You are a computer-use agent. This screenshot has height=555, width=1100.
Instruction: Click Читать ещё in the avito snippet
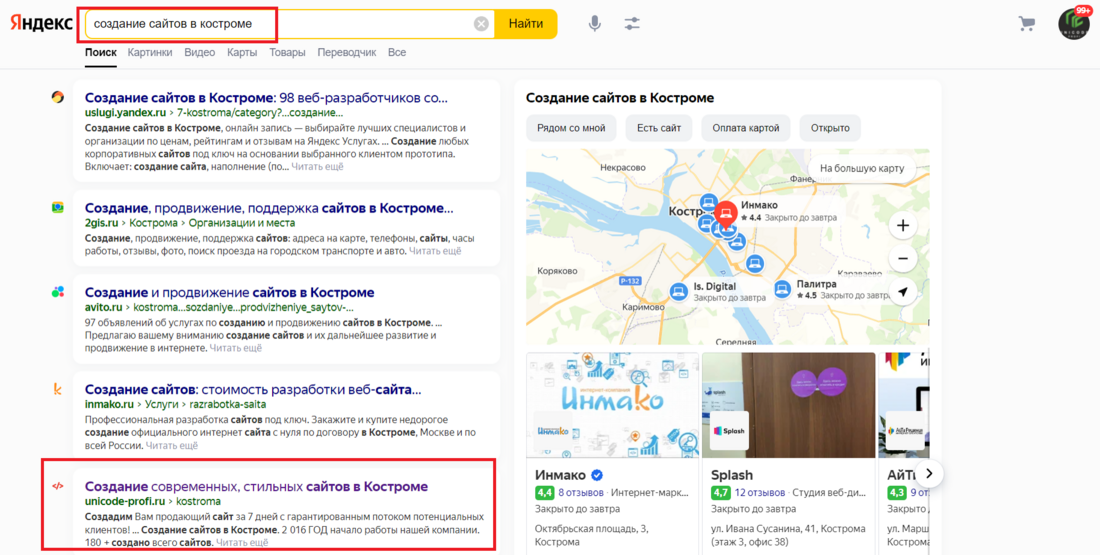coord(236,348)
